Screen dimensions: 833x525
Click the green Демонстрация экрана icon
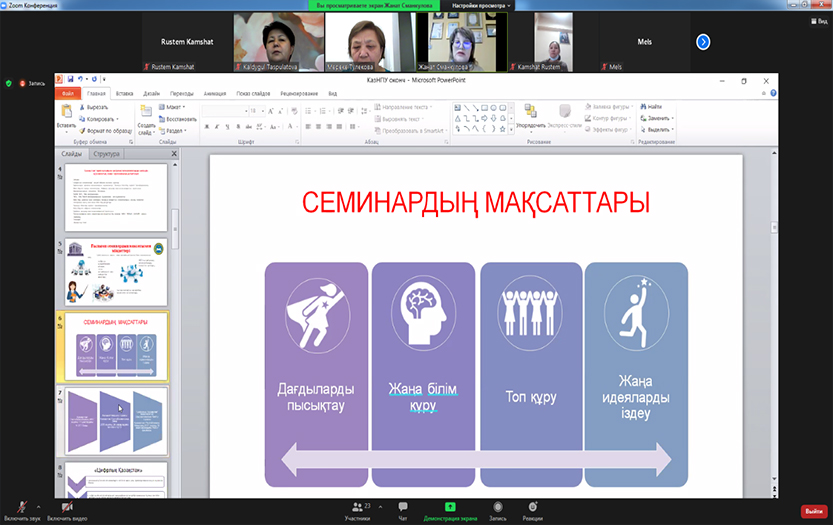tap(450, 507)
